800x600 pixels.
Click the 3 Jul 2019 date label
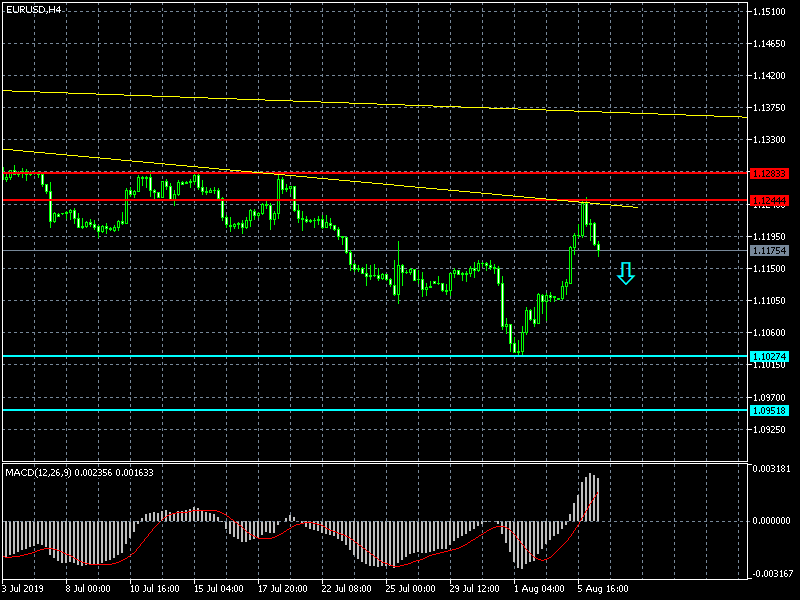22,588
